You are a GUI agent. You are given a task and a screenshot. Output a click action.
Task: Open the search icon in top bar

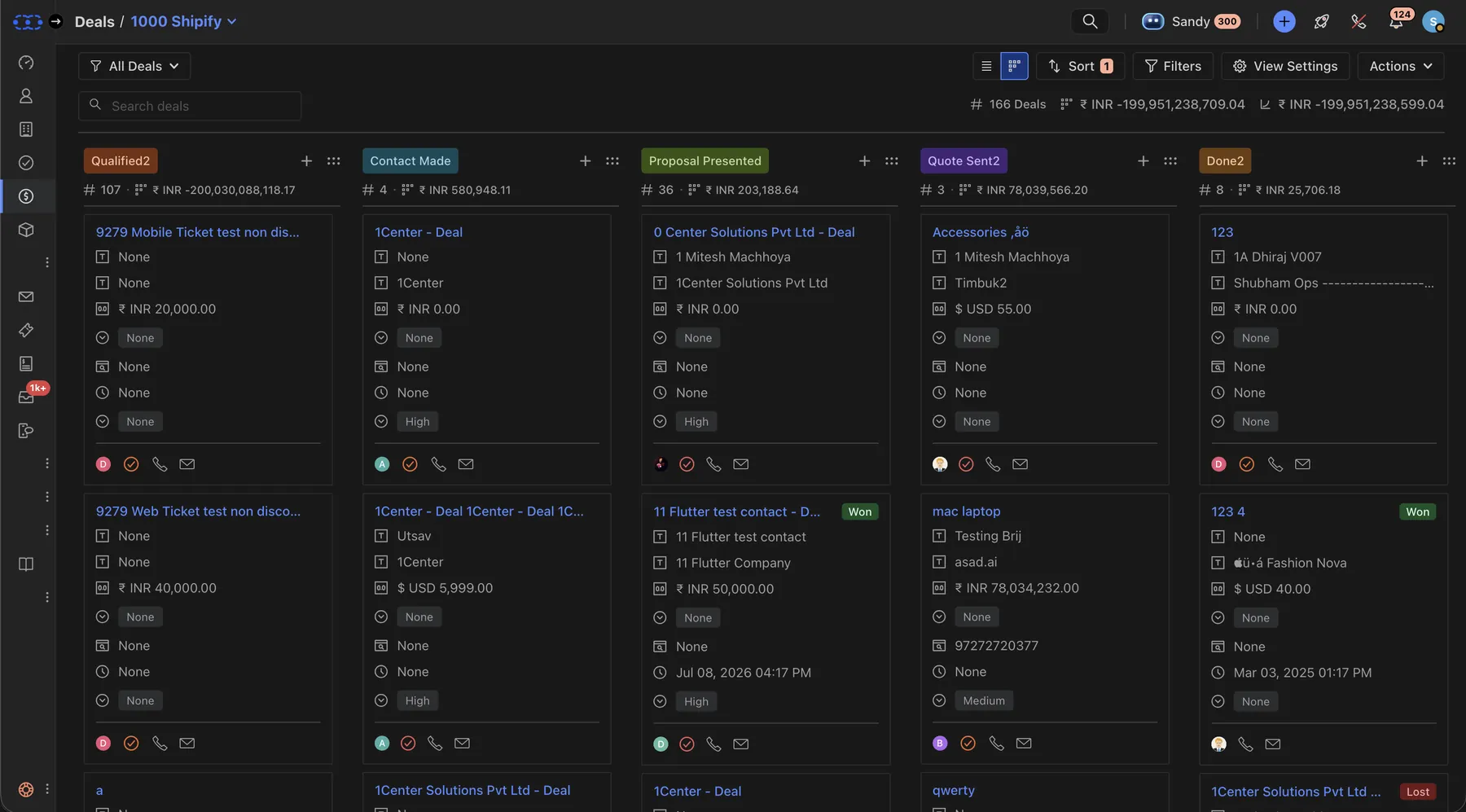pos(1090,21)
